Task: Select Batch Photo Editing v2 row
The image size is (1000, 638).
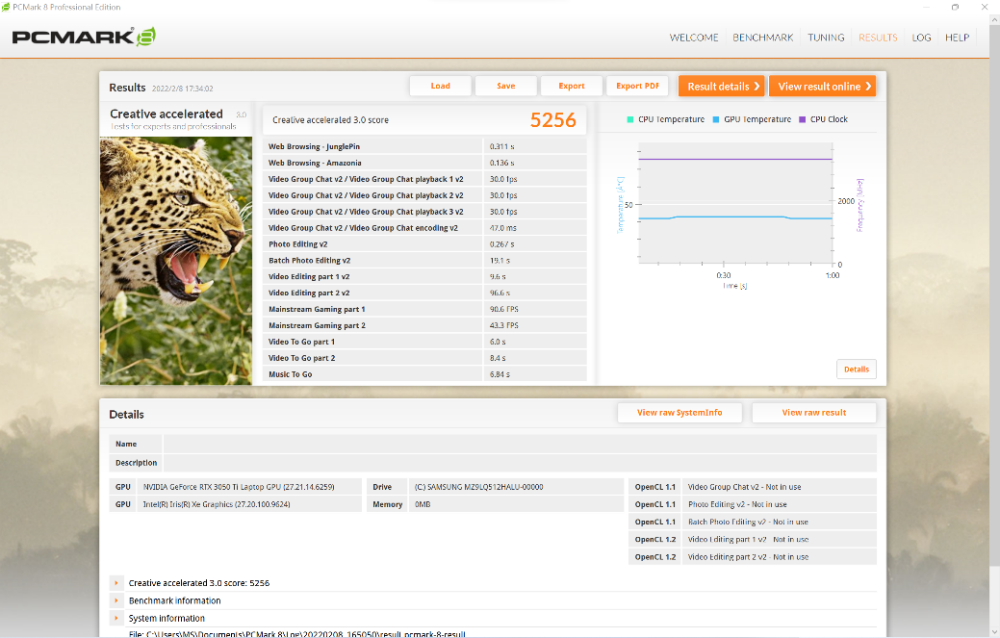Action: [425, 260]
